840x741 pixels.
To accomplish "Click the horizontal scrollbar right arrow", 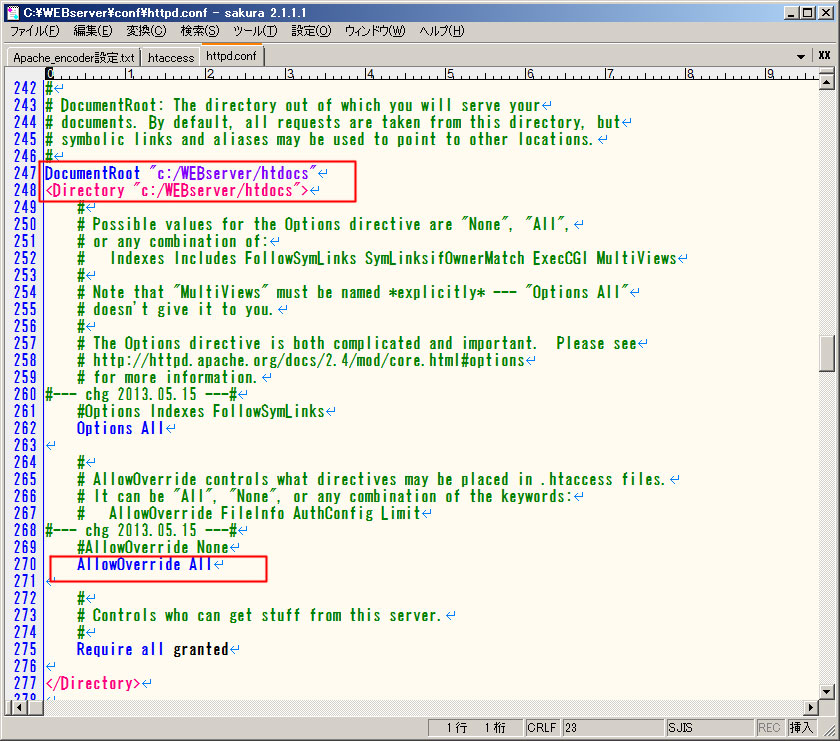I will pyautogui.click(x=811, y=708).
